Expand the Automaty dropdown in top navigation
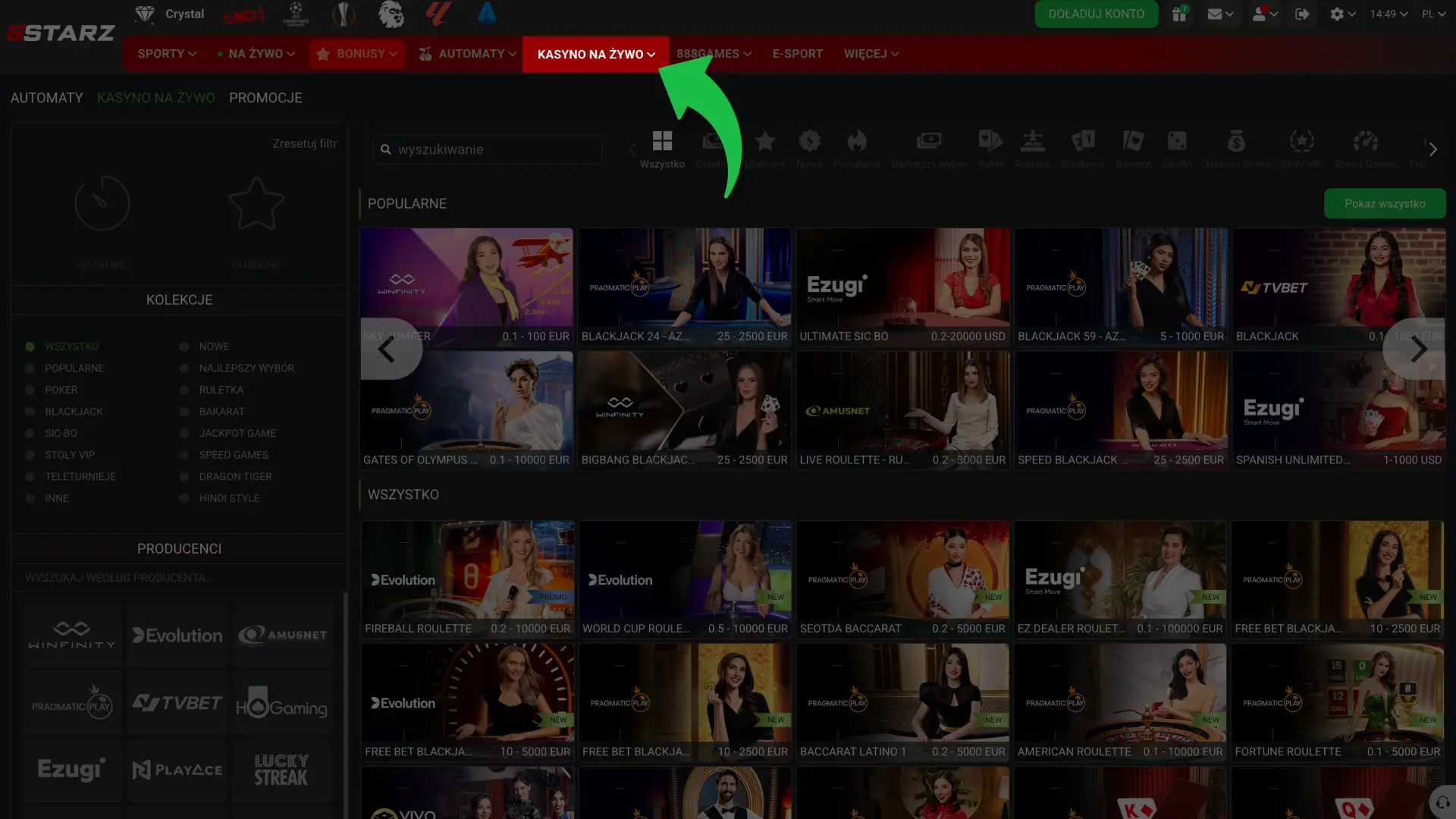Viewport: 1456px width, 819px height. point(467,54)
